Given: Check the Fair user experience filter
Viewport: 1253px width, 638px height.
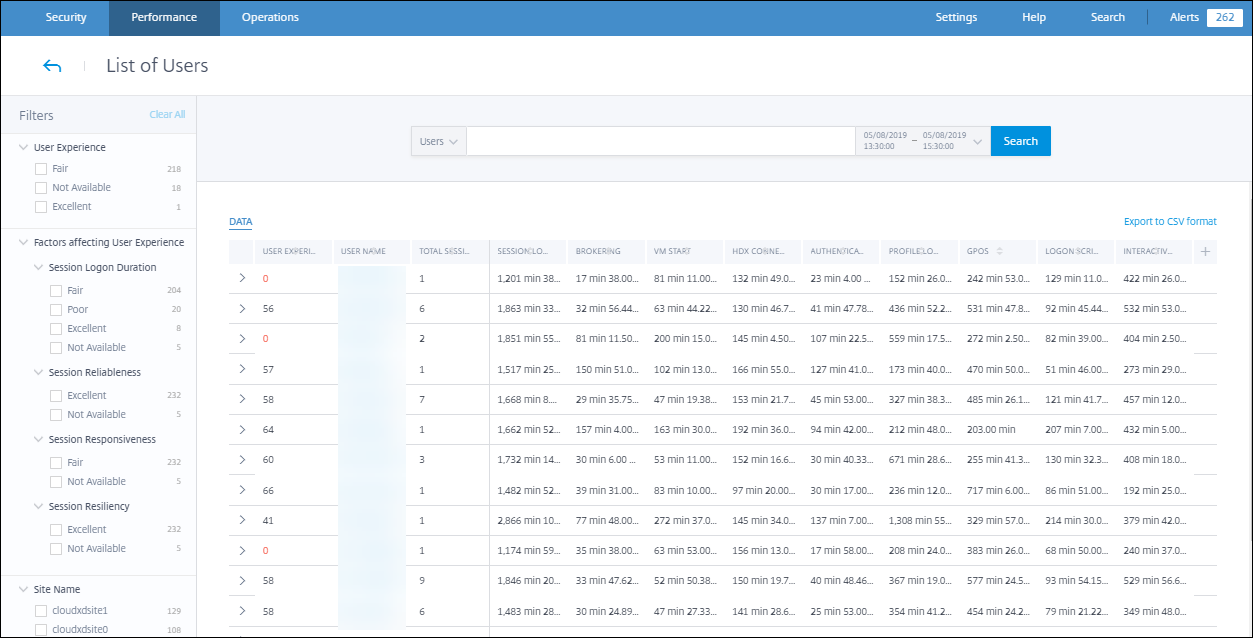Looking at the screenshot, I should (41, 169).
